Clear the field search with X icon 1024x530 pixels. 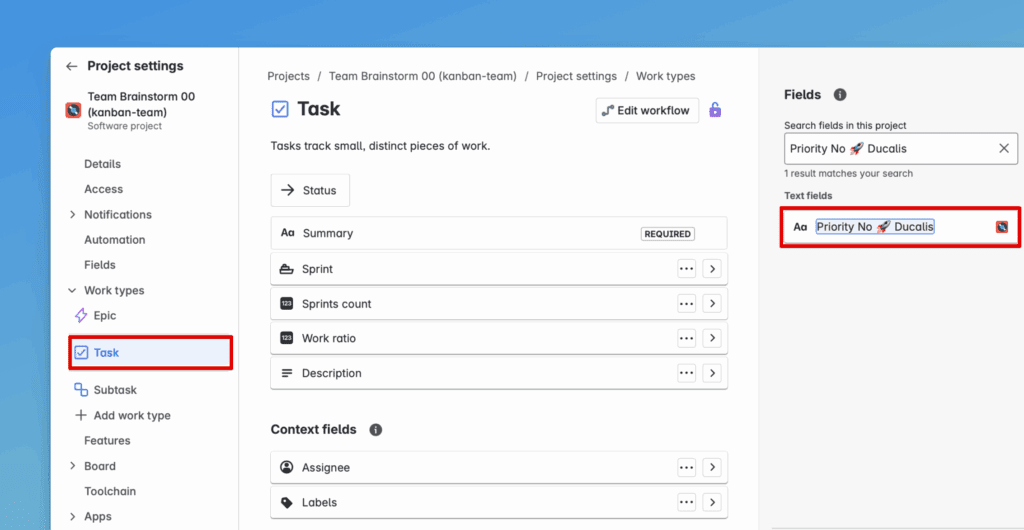pos(1004,149)
